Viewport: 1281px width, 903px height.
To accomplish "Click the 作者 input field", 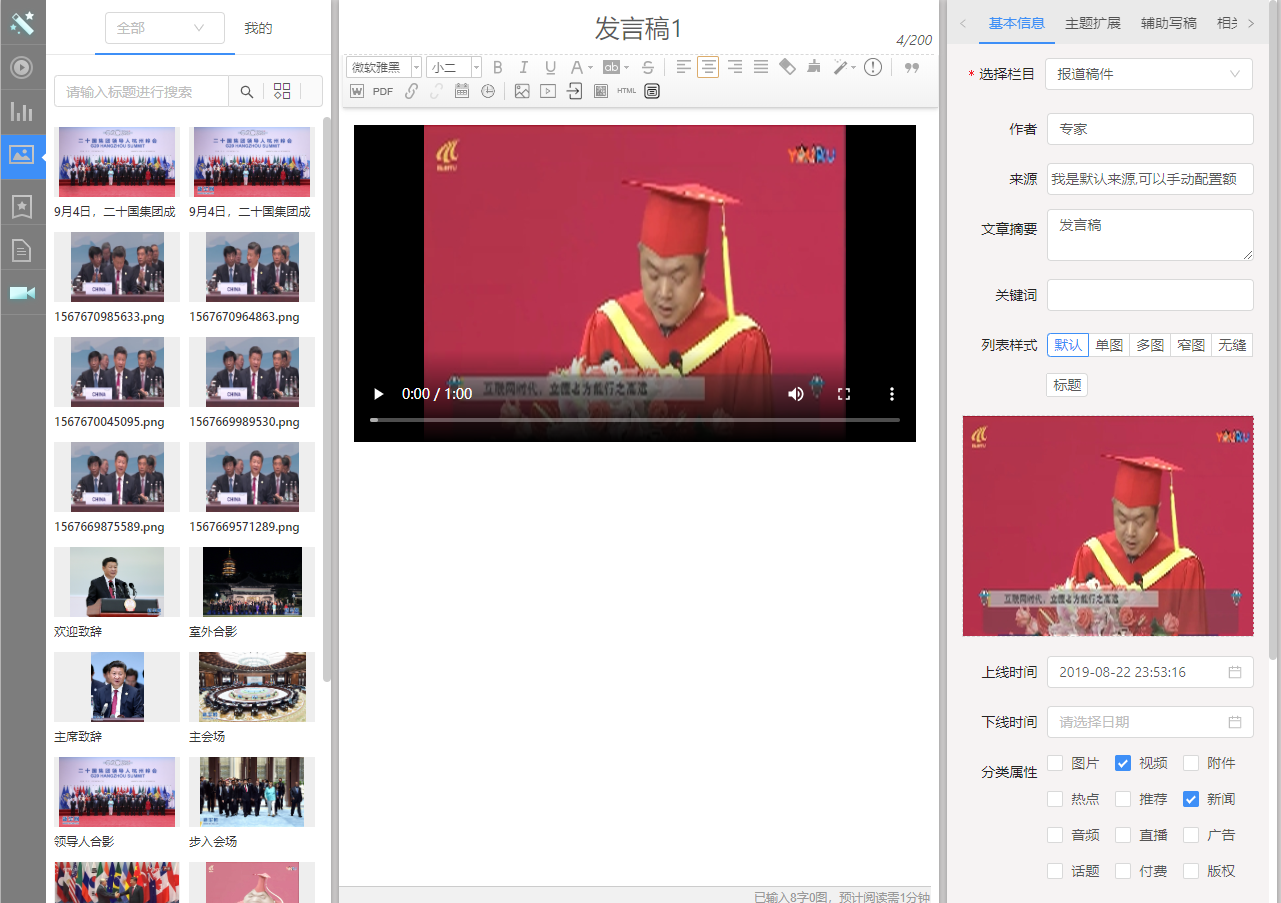I will click(x=1150, y=129).
